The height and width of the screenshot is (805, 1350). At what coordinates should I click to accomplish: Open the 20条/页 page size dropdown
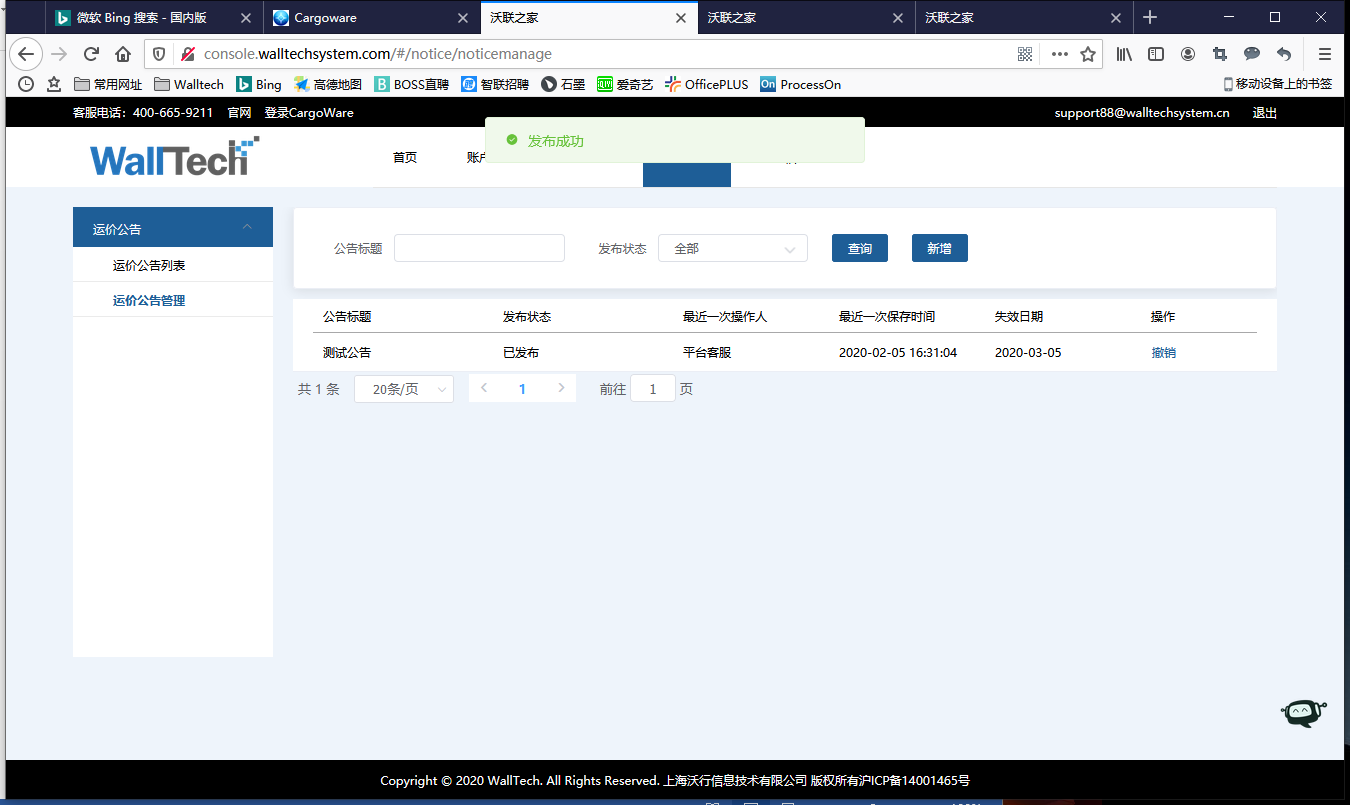(x=404, y=389)
